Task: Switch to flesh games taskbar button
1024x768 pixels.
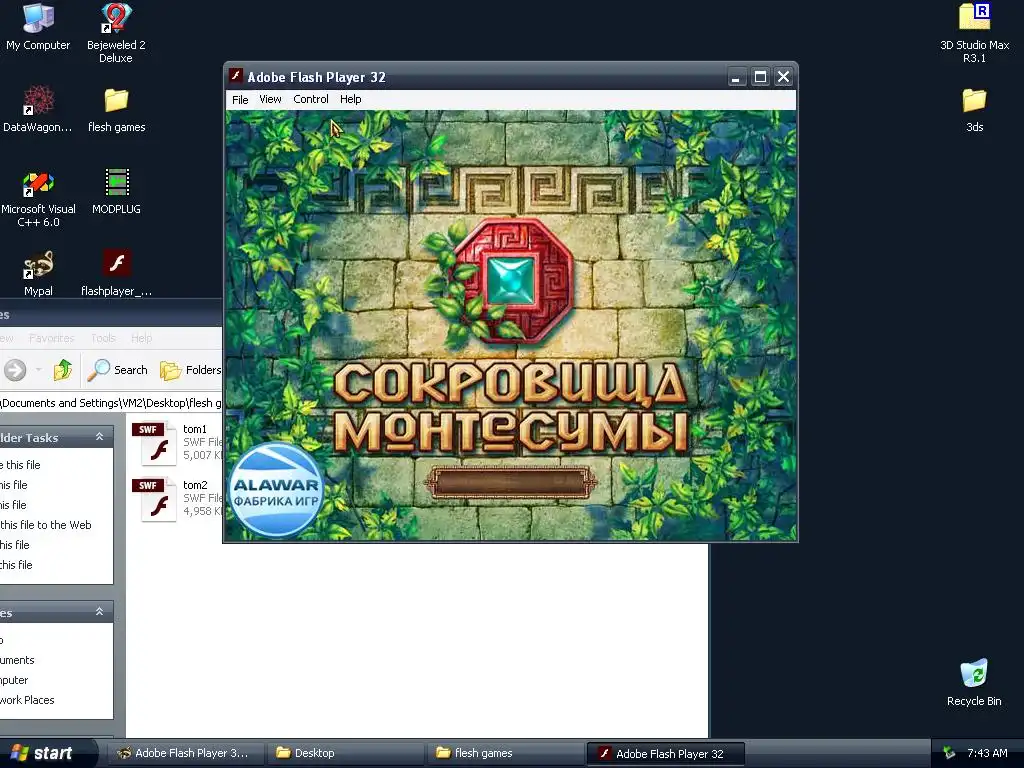Action: point(504,753)
